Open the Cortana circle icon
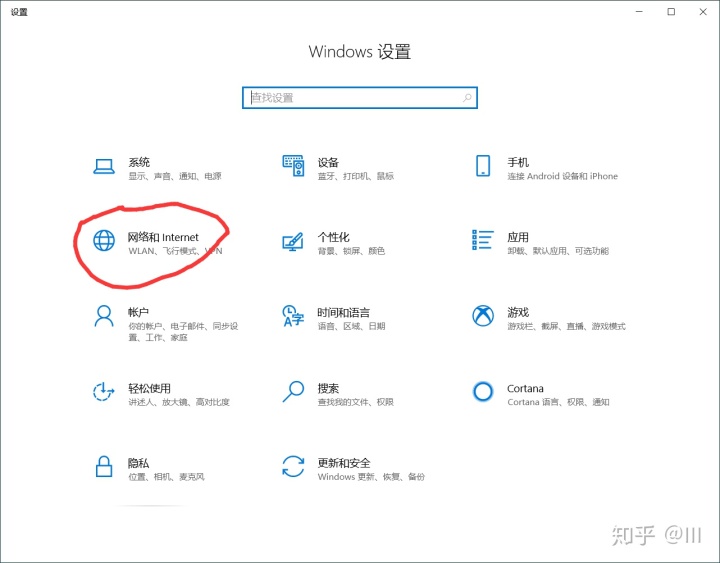The image size is (720, 563). (483, 391)
